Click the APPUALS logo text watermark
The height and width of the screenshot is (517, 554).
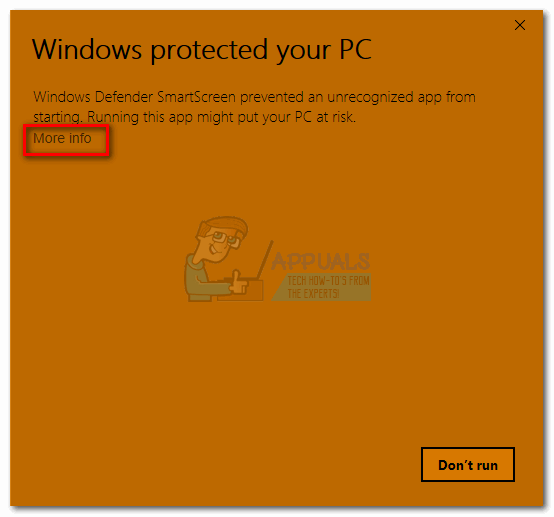(x=320, y=261)
